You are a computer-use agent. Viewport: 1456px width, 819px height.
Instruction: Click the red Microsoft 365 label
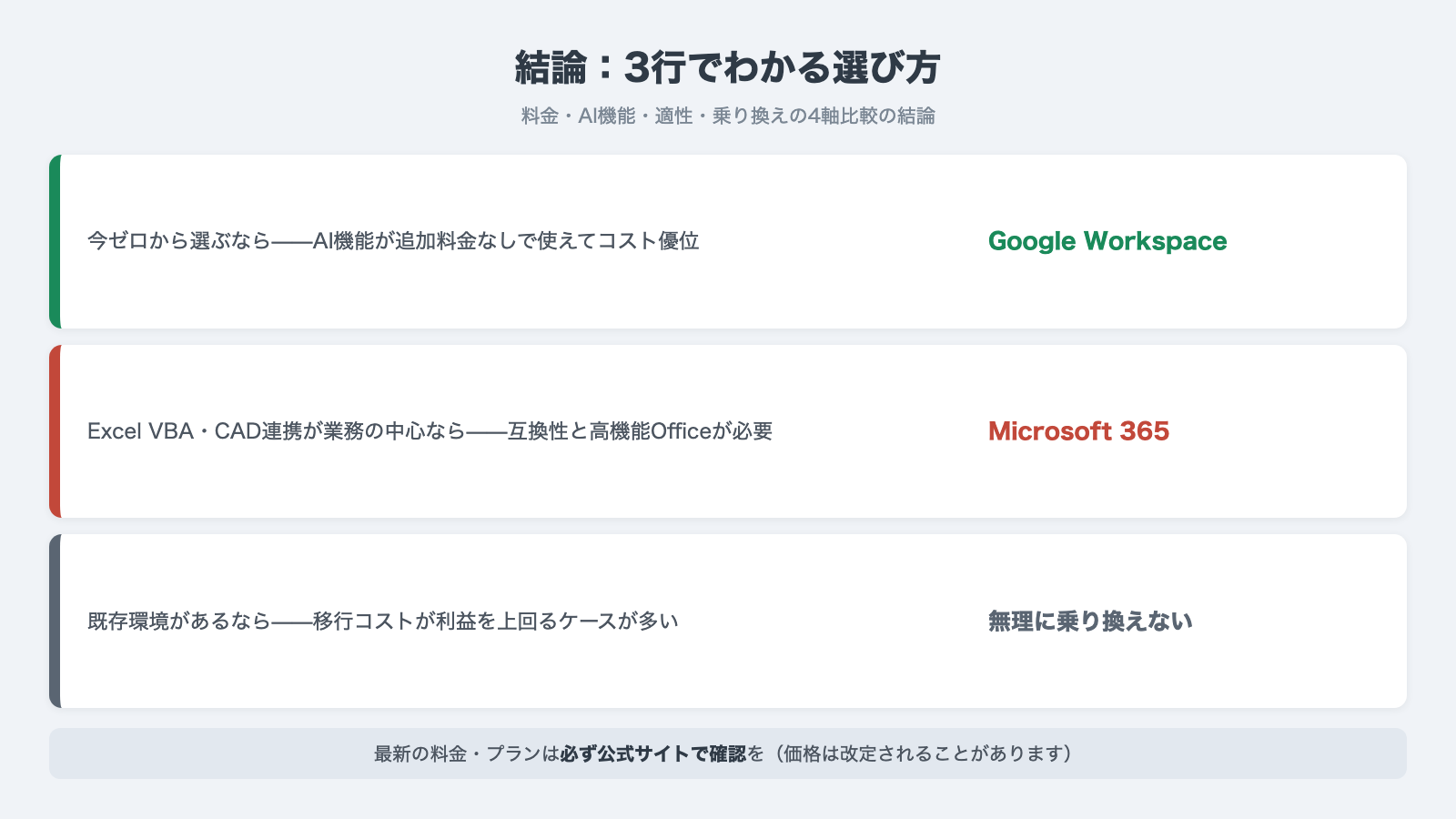1078,431
